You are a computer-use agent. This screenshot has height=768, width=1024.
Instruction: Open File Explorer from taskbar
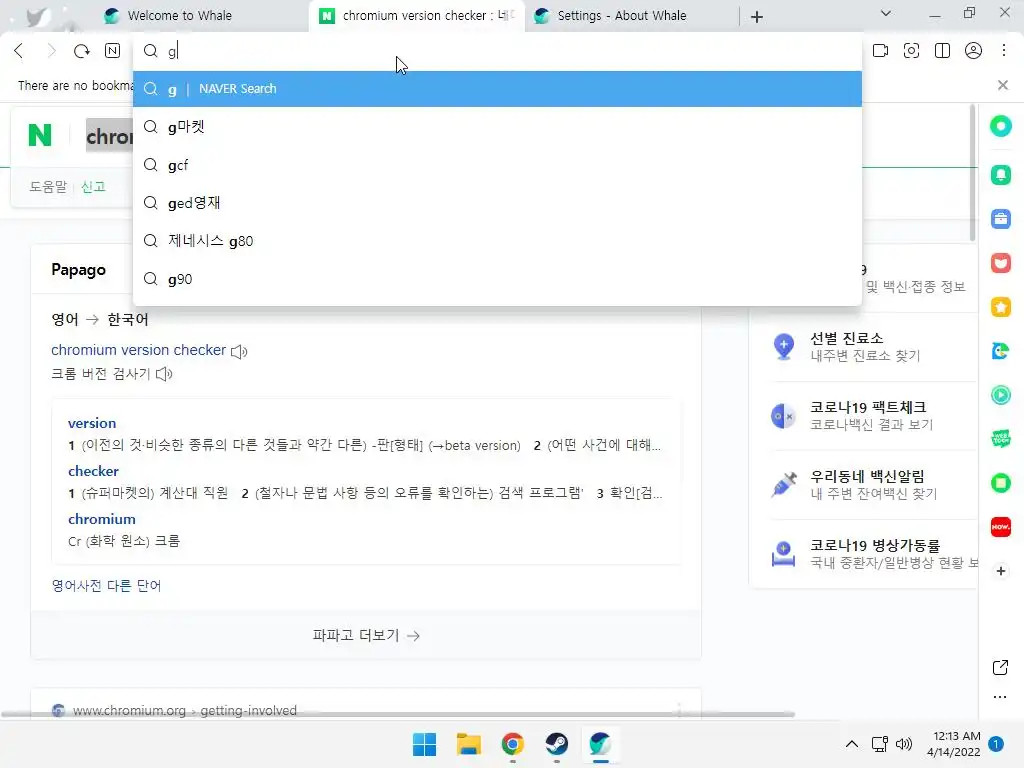468,744
